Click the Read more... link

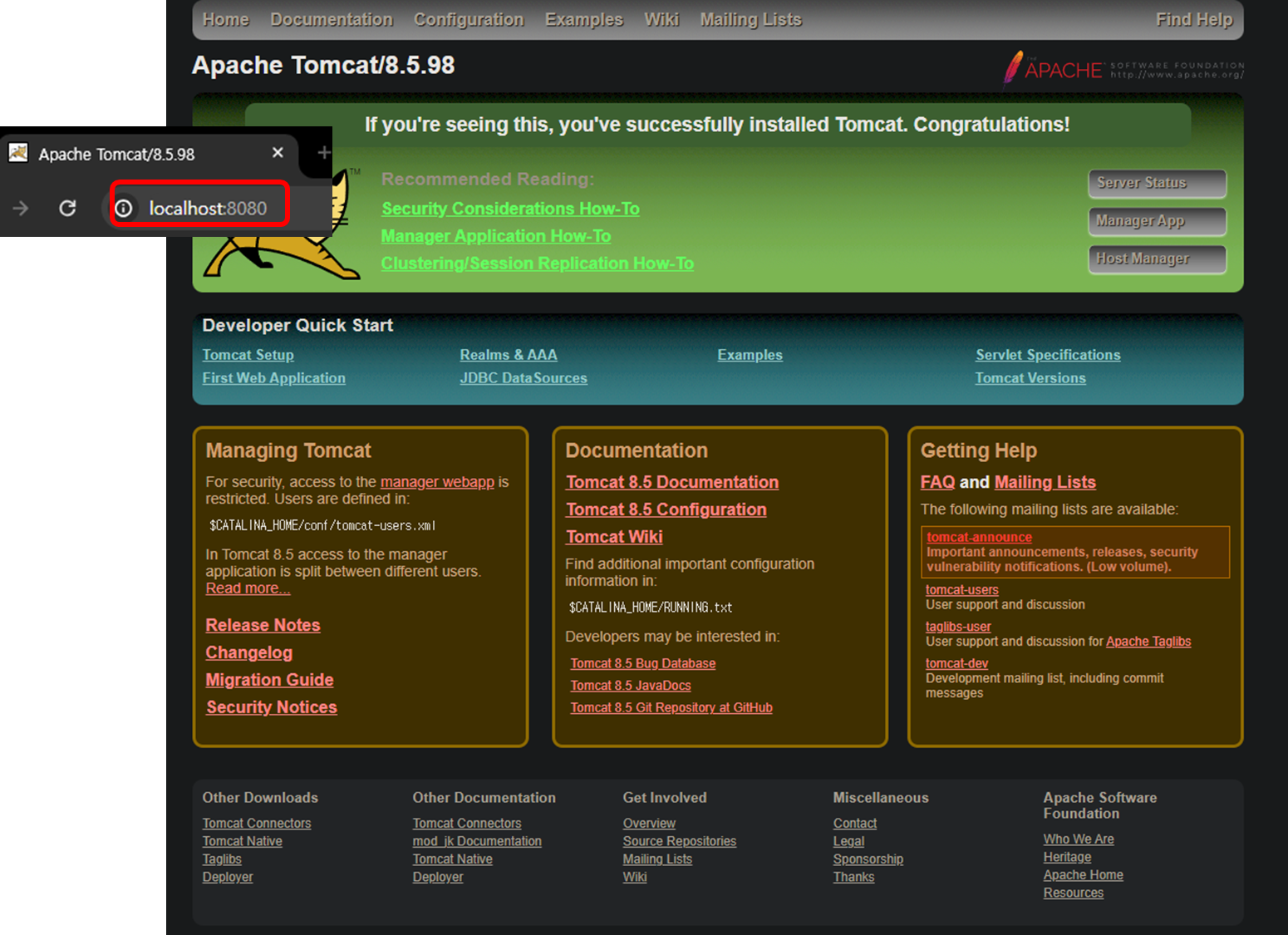click(x=248, y=588)
